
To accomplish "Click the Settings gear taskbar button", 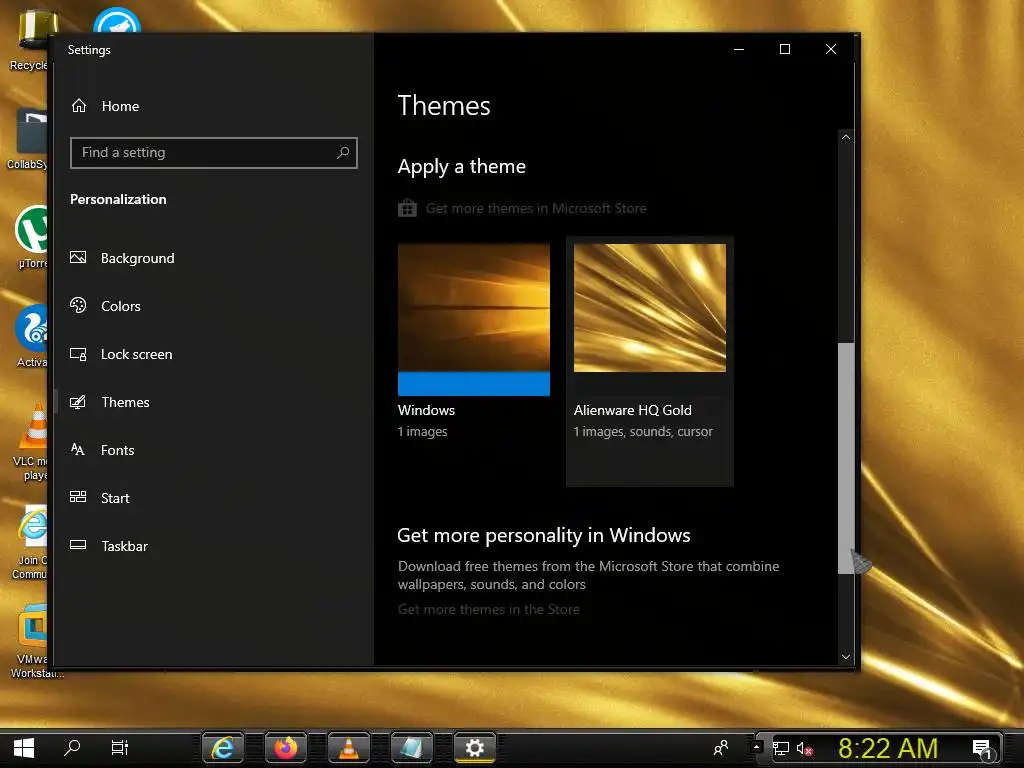I will (475, 748).
